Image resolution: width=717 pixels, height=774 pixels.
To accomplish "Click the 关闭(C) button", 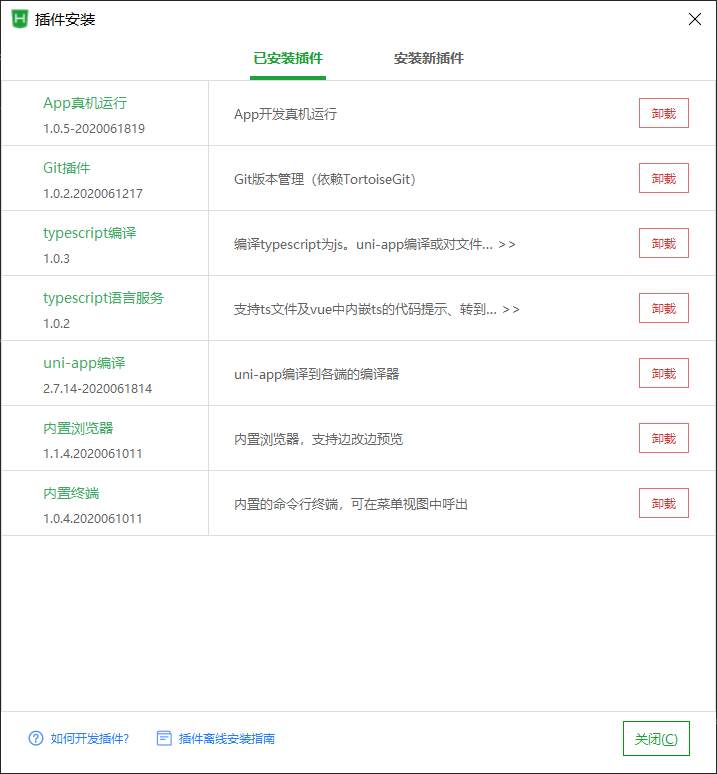I will [656, 739].
